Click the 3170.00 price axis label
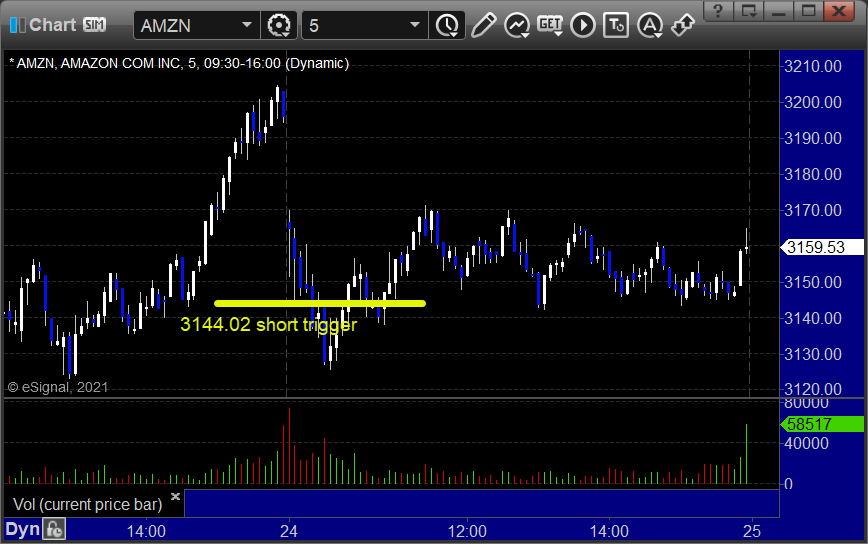The width and height of the screenshot is (868, 544). point(813,210)
